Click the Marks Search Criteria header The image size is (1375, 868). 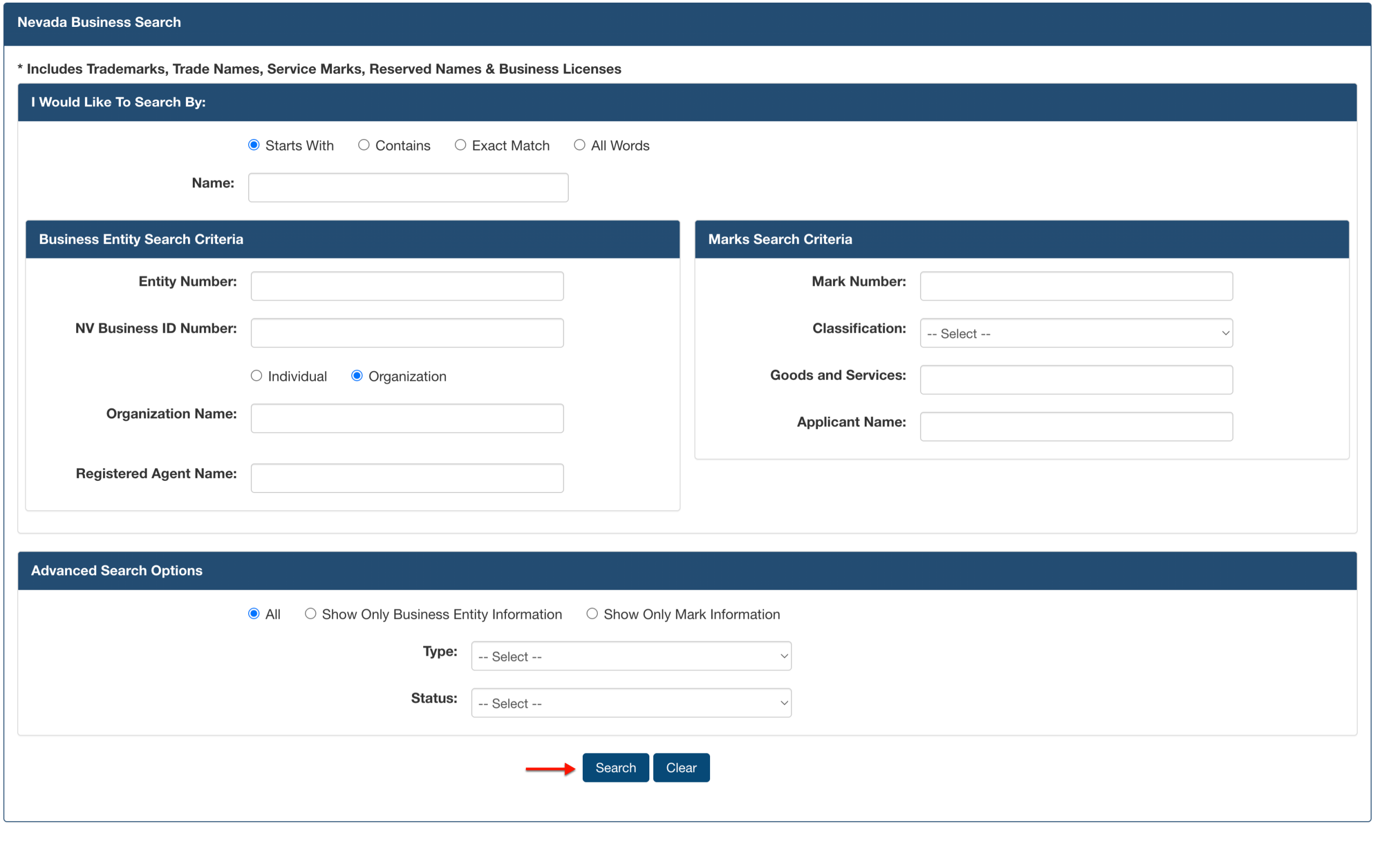(x=780, y=239)
